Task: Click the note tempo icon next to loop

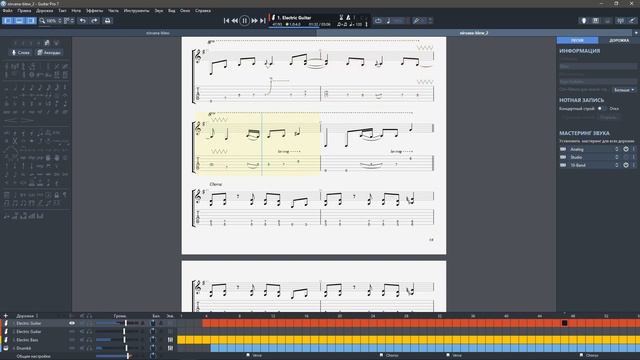Action: click(x=388, y=20)
